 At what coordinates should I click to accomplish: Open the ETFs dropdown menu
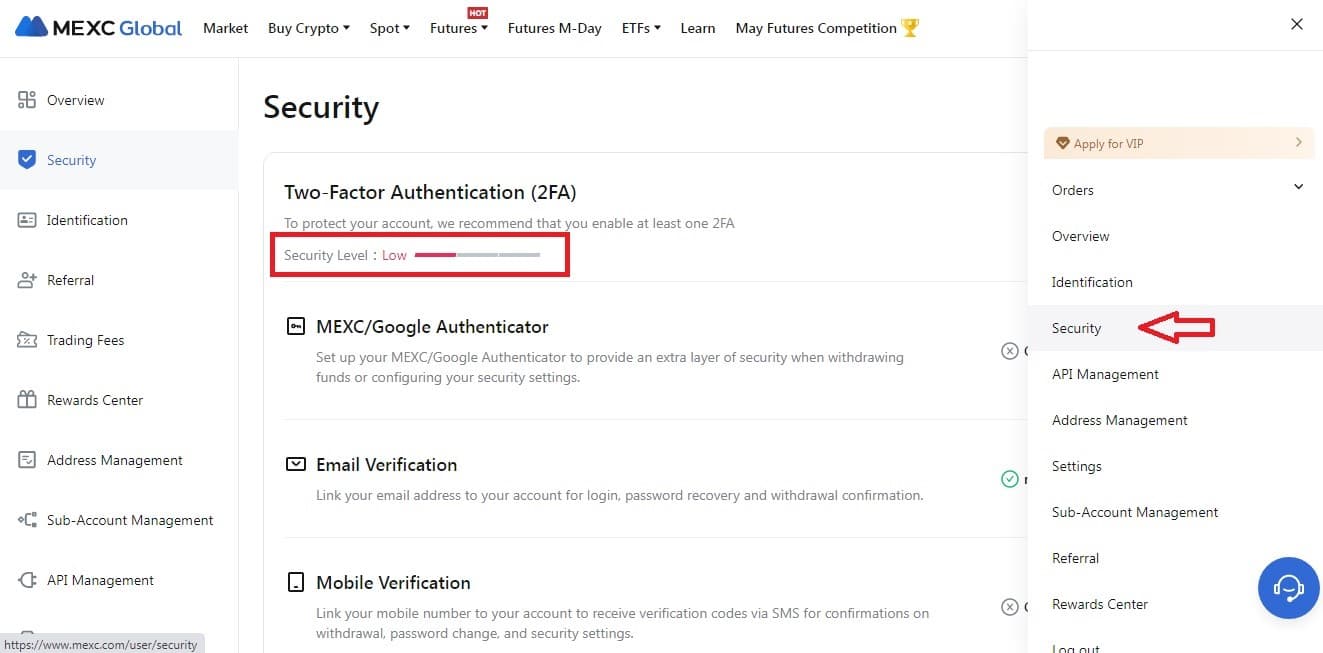pyautogui.click(x=641, y=28)
